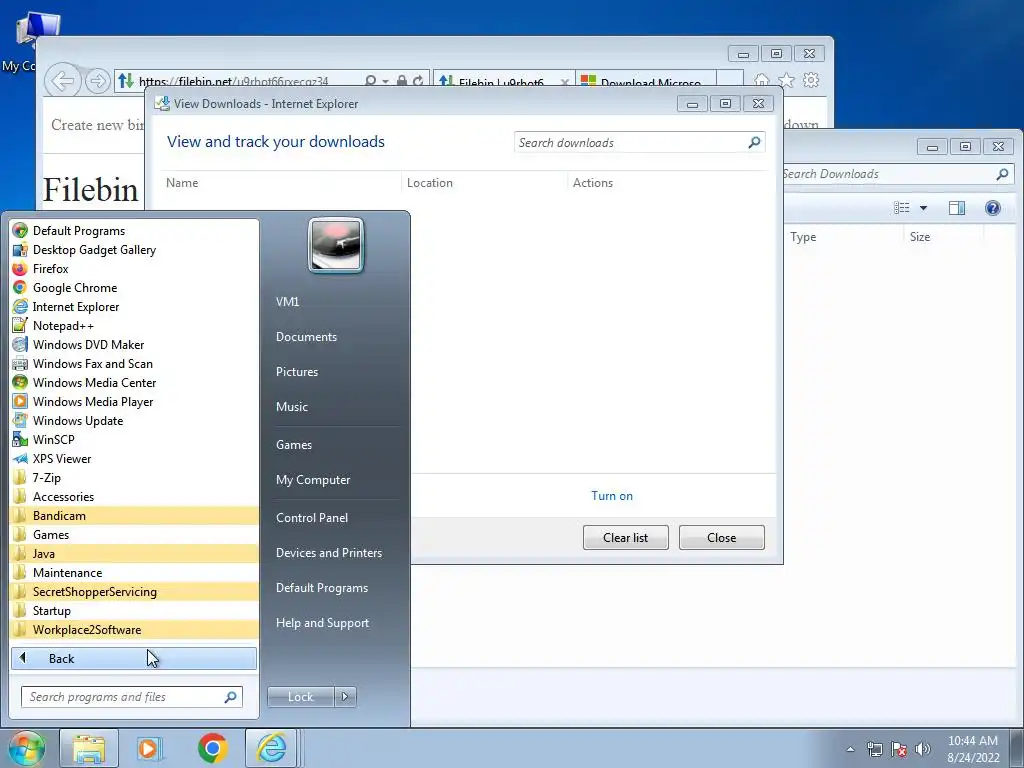
Task: Click Back to leave All Programs
Action: (134, 658)
